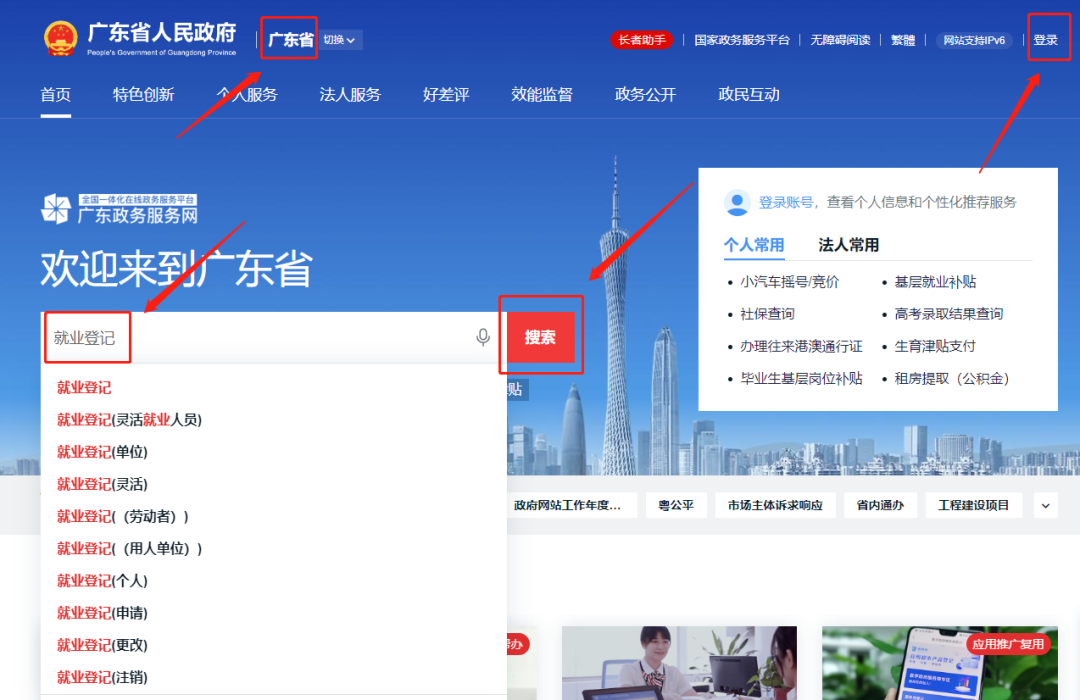Click the 粤公平 quick link
Screen dimensions: 1080x700
click(x=676, y=506)
